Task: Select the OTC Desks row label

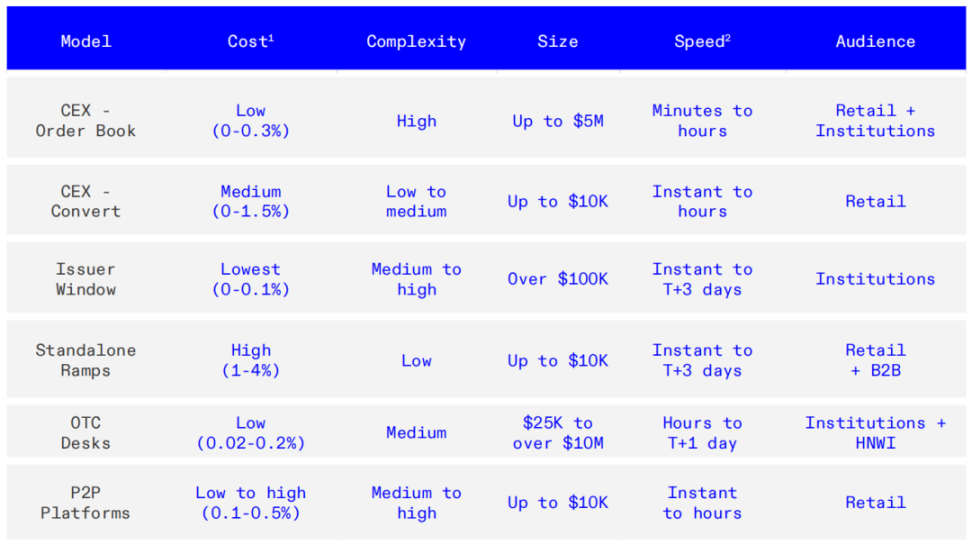Action: click(86, 433)
